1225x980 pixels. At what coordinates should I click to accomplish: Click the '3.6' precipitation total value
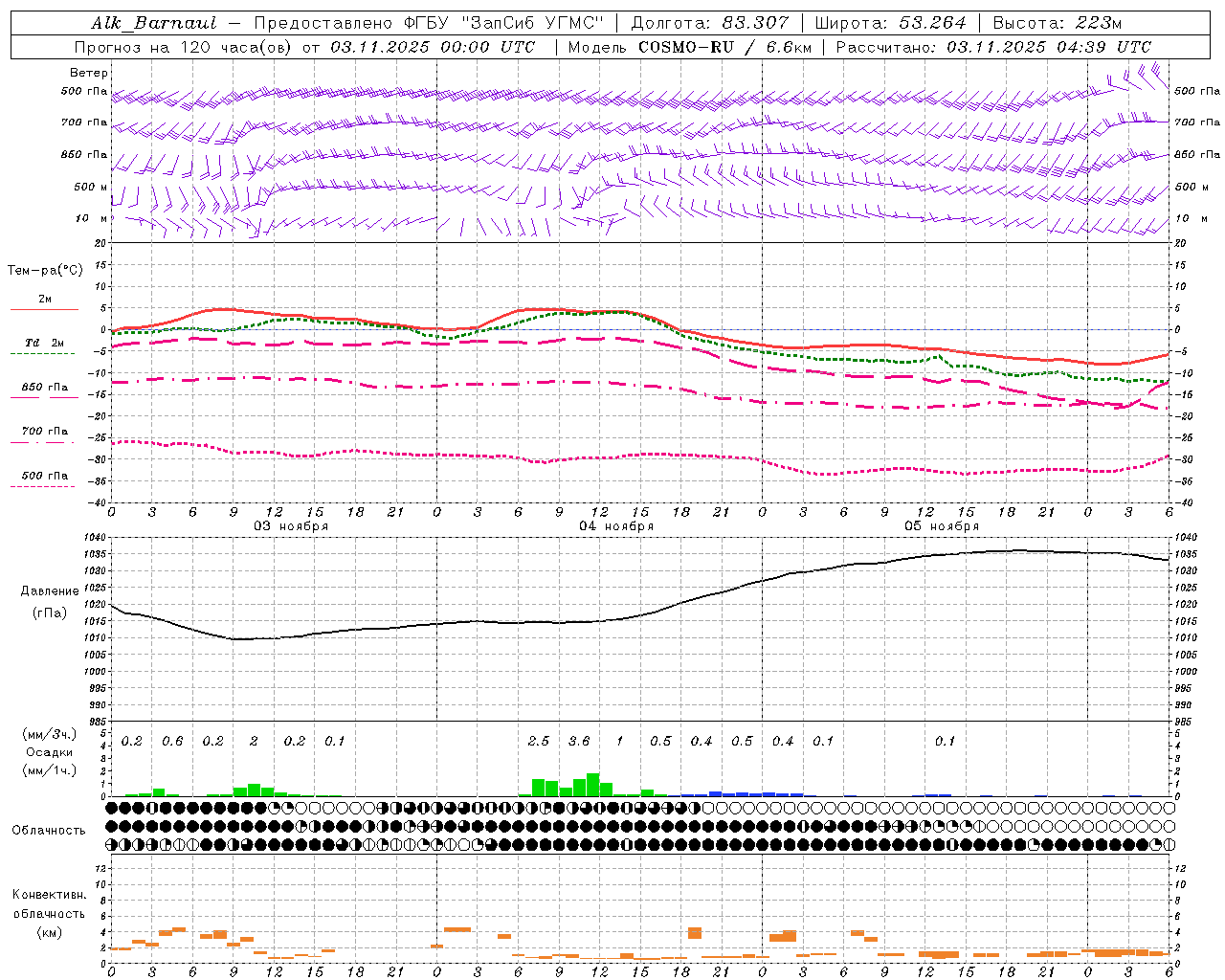coord(579,741)
